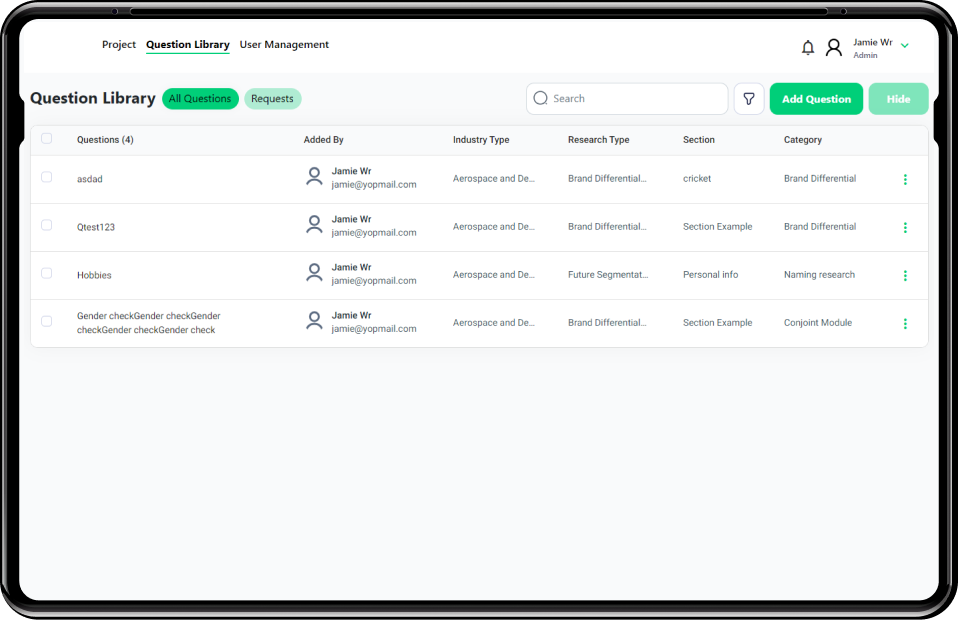The height and width of the screenshot is (620, 958).
Task: Open three-dot menu for Gender check row
Action: point(905,324)
